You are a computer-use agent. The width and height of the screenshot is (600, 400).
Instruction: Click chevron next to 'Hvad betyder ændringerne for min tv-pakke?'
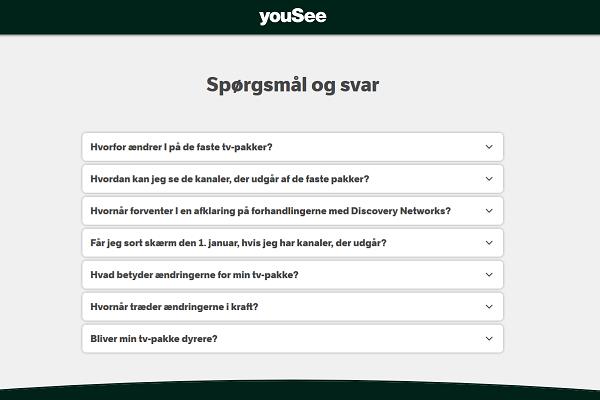489,275
